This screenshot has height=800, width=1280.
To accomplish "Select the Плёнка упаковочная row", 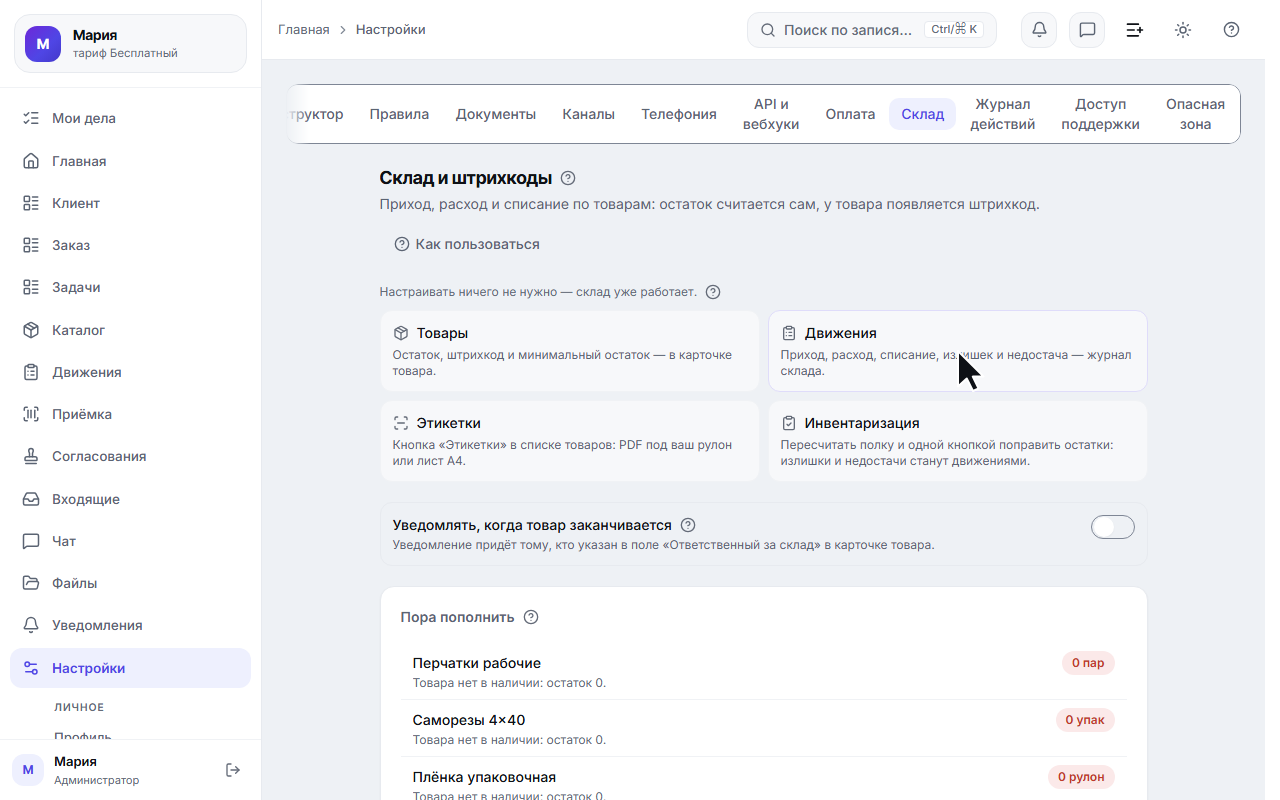I will [764, 780].
